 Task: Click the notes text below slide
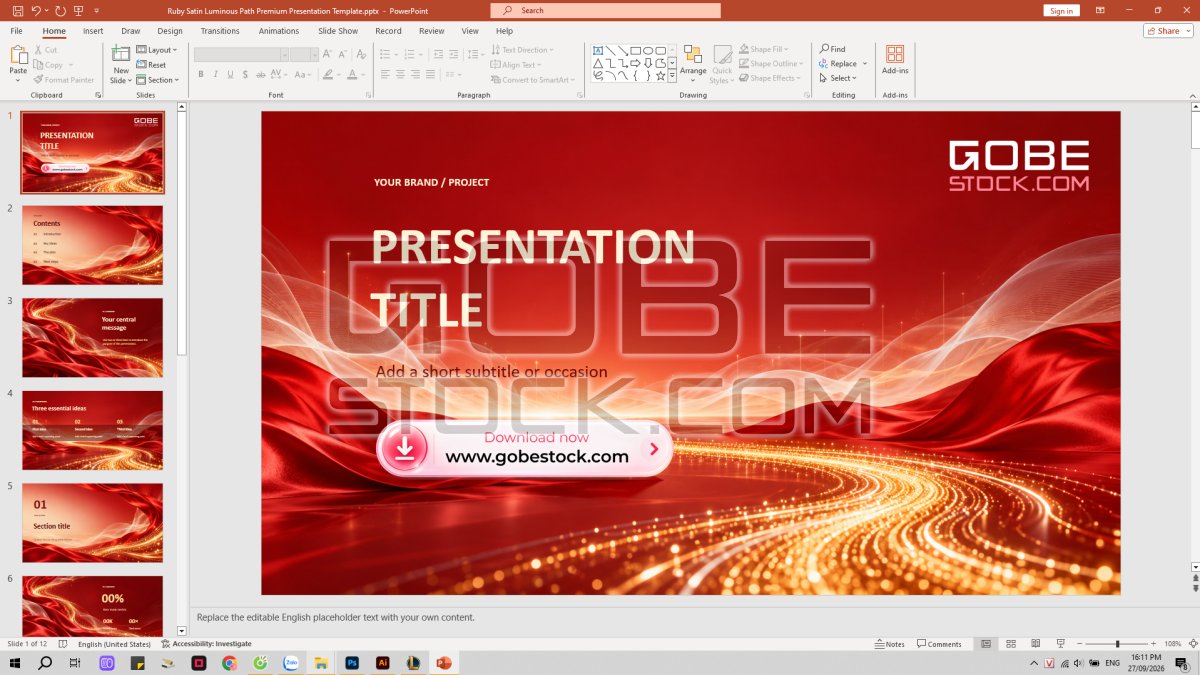(335, 617)
